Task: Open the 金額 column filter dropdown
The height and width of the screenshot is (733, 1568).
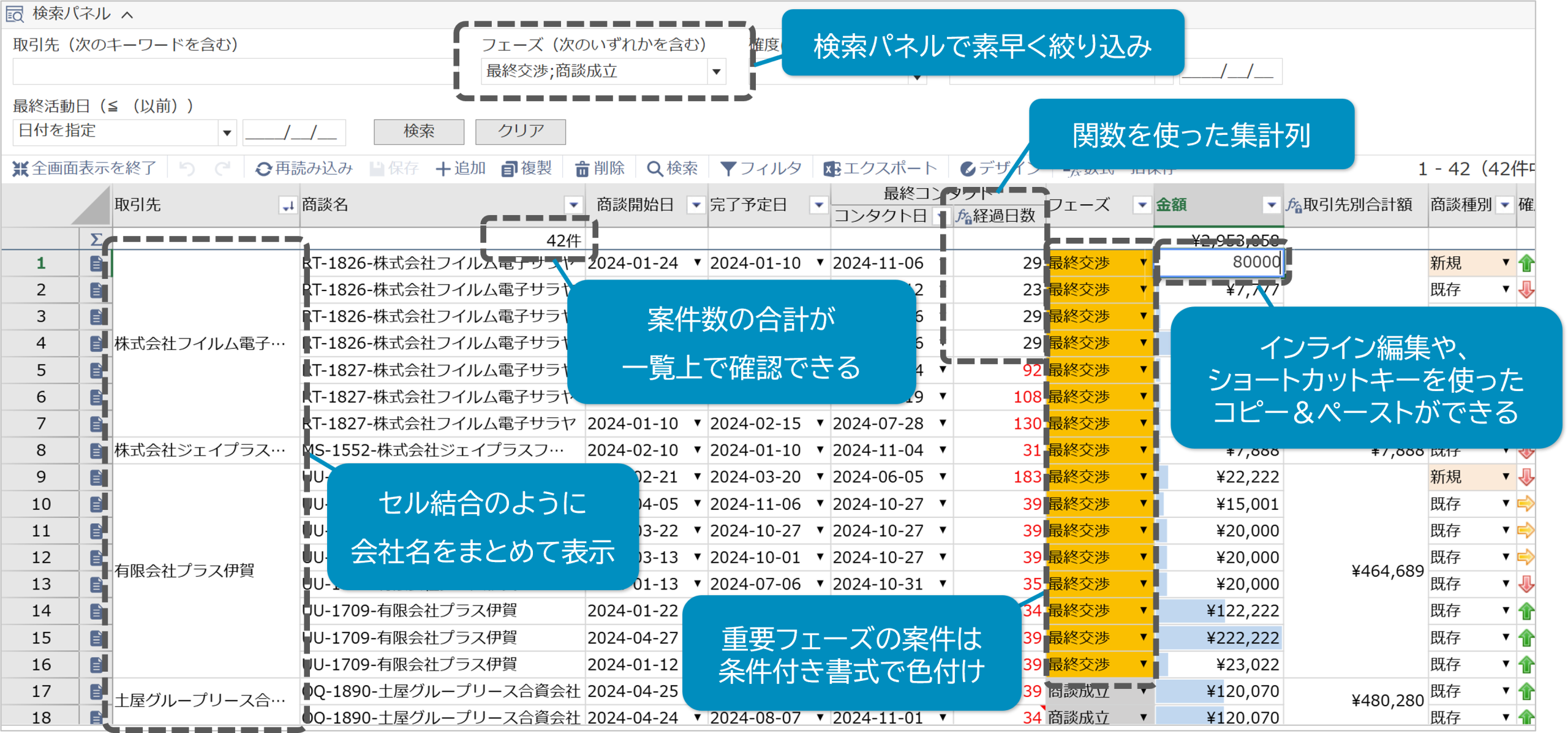Action: click(x=1272, y=205)
